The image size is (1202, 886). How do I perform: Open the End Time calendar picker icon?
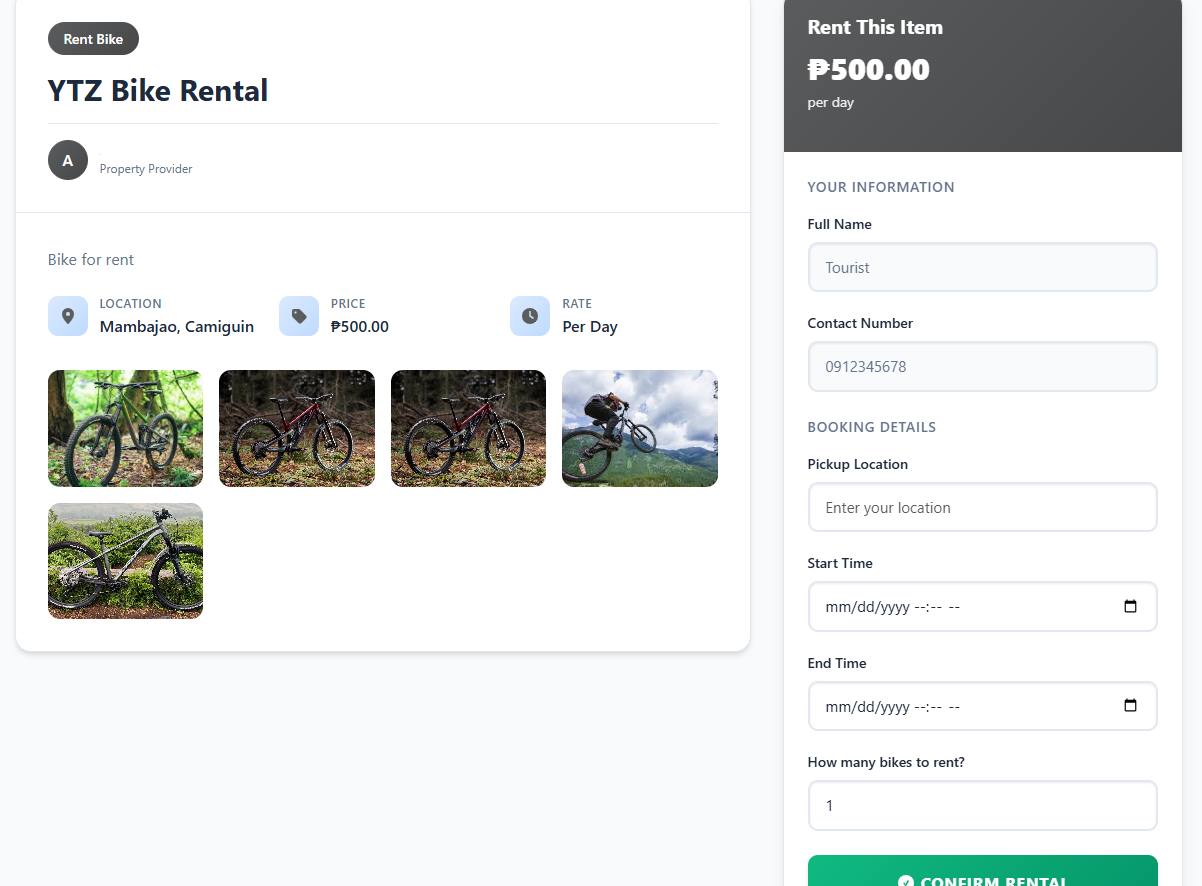1130,706
